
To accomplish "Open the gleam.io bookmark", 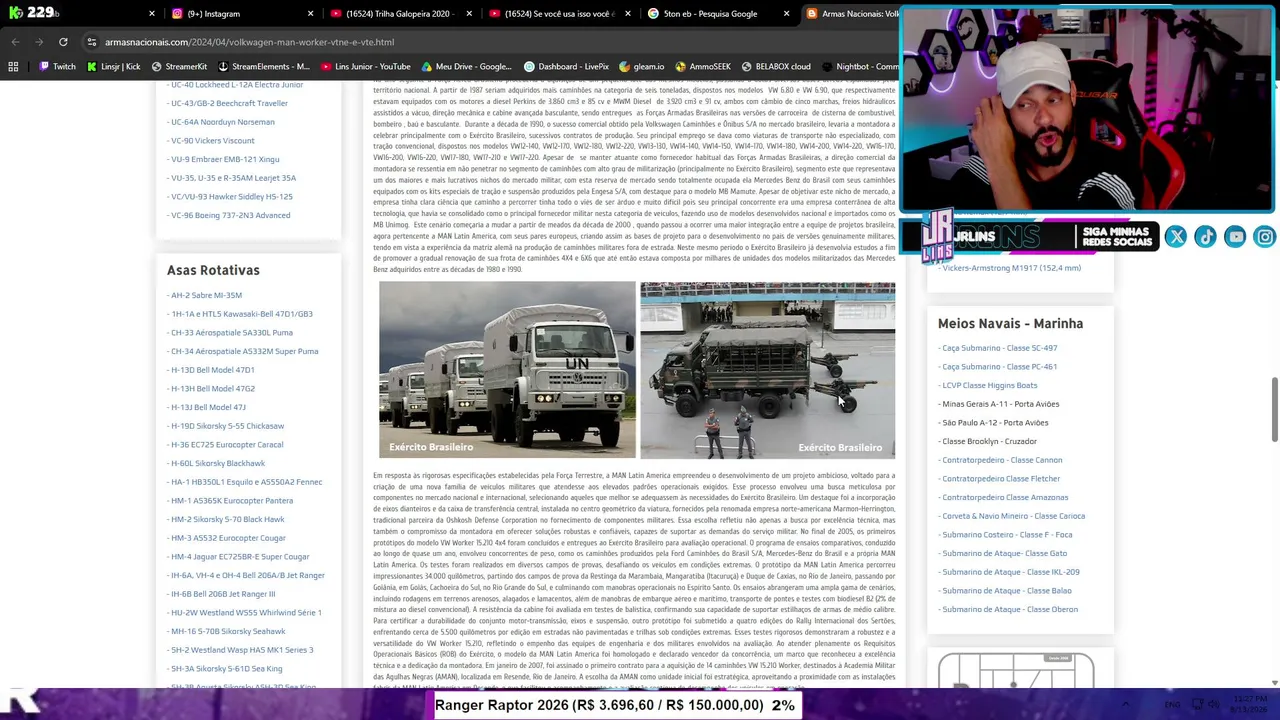I will [641, 67].
